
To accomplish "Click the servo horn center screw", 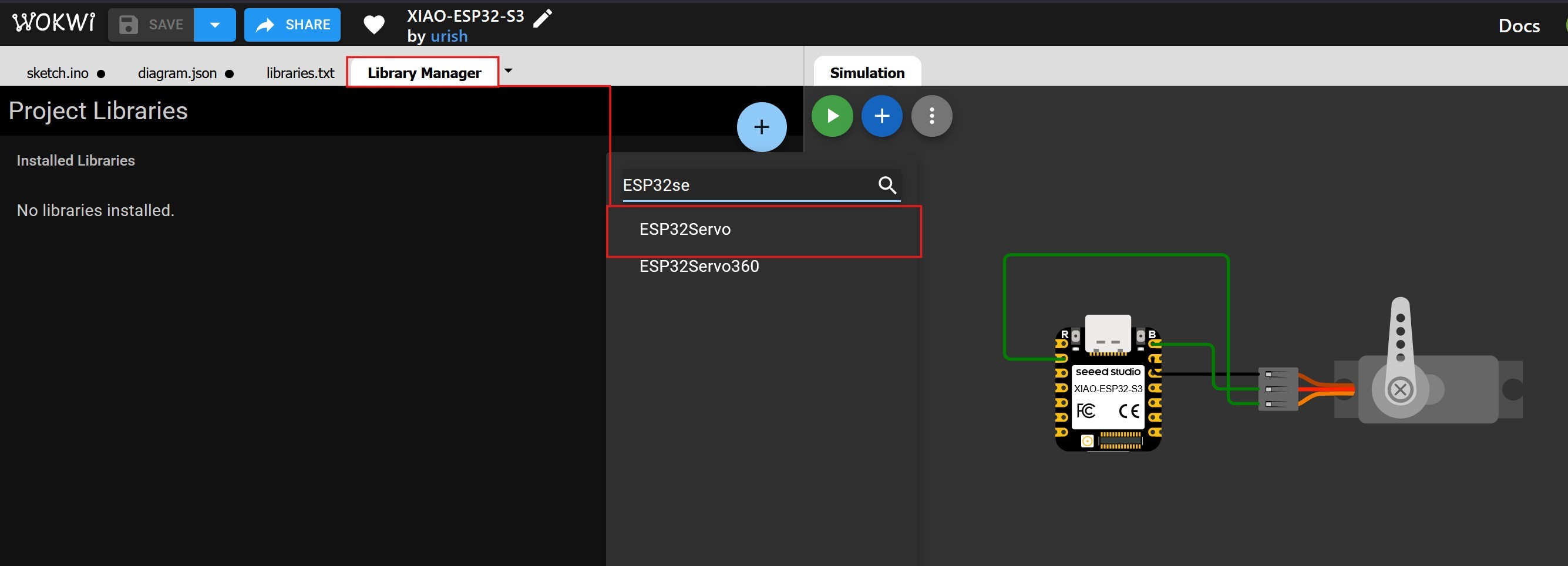I will click(1400, 389).
